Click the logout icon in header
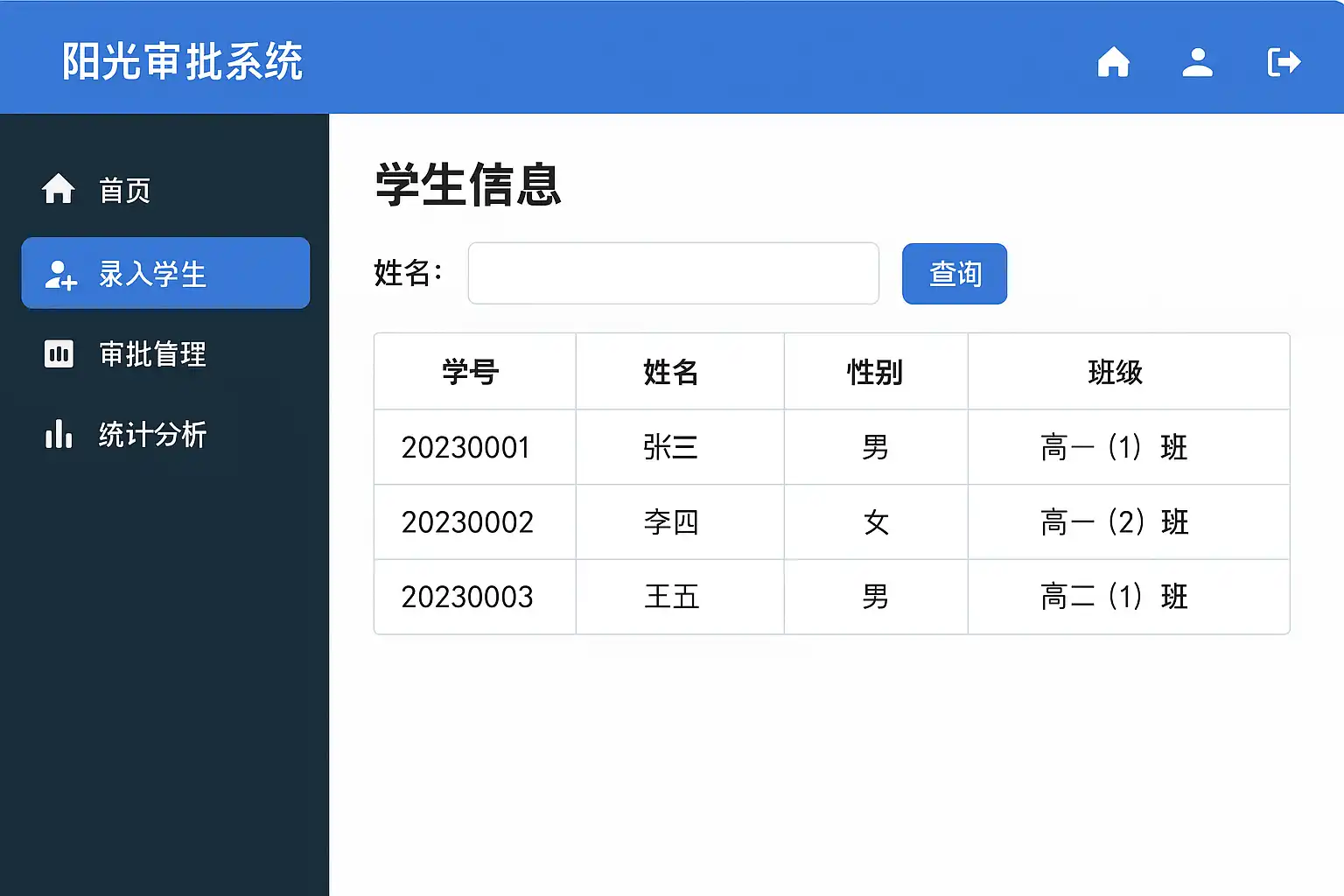 1284,62
